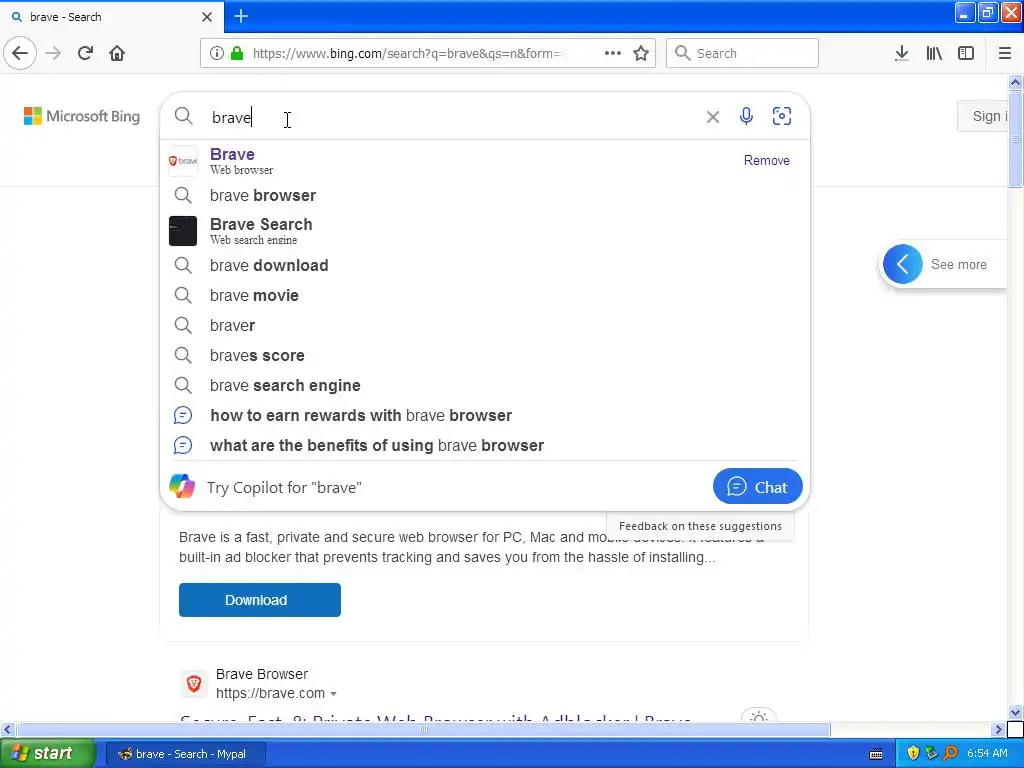Click the 'Brave Browser' result title
This screenshot has height=768, width=1024.
261,674
